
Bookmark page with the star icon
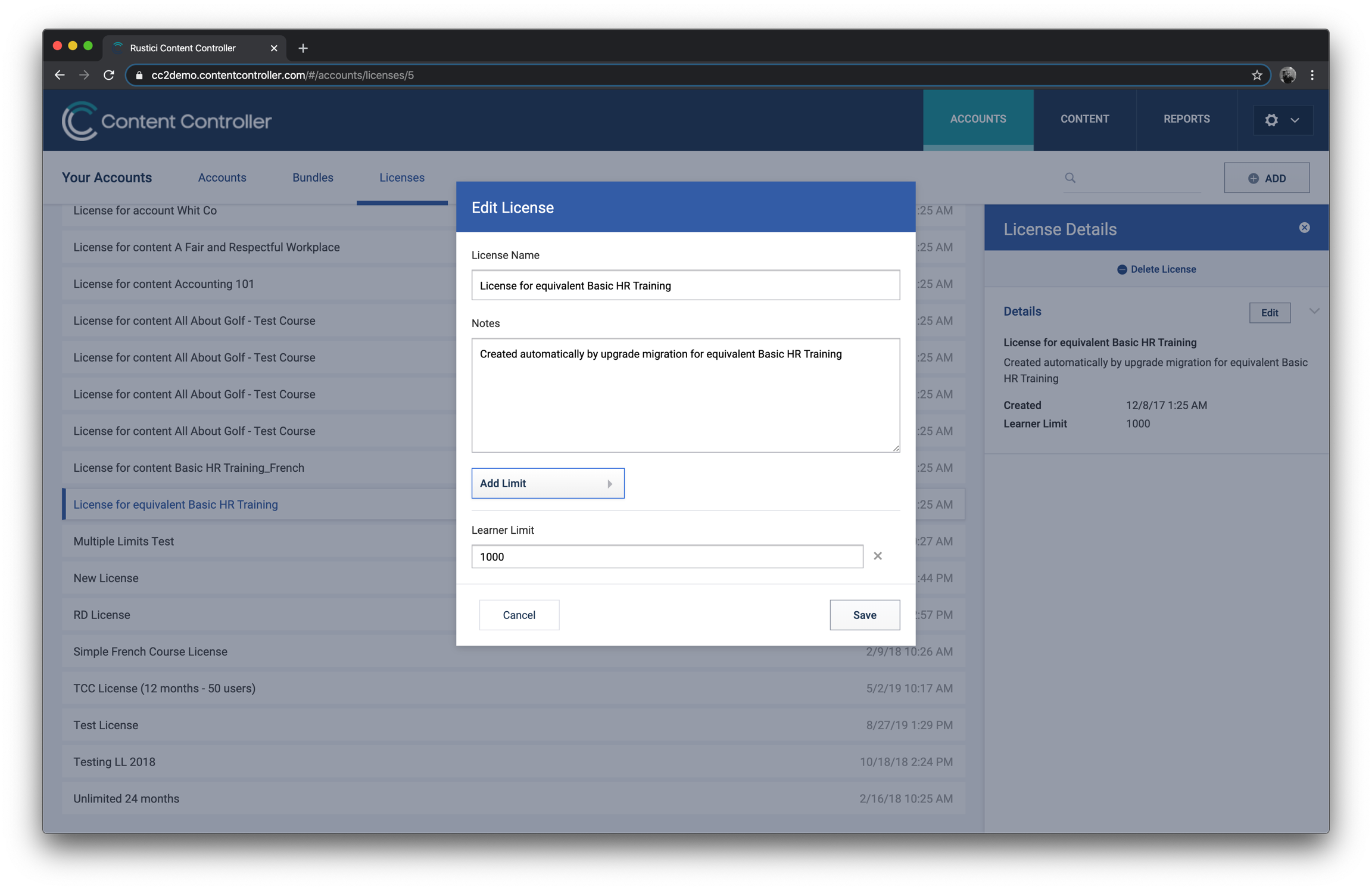pos(1256,75)
